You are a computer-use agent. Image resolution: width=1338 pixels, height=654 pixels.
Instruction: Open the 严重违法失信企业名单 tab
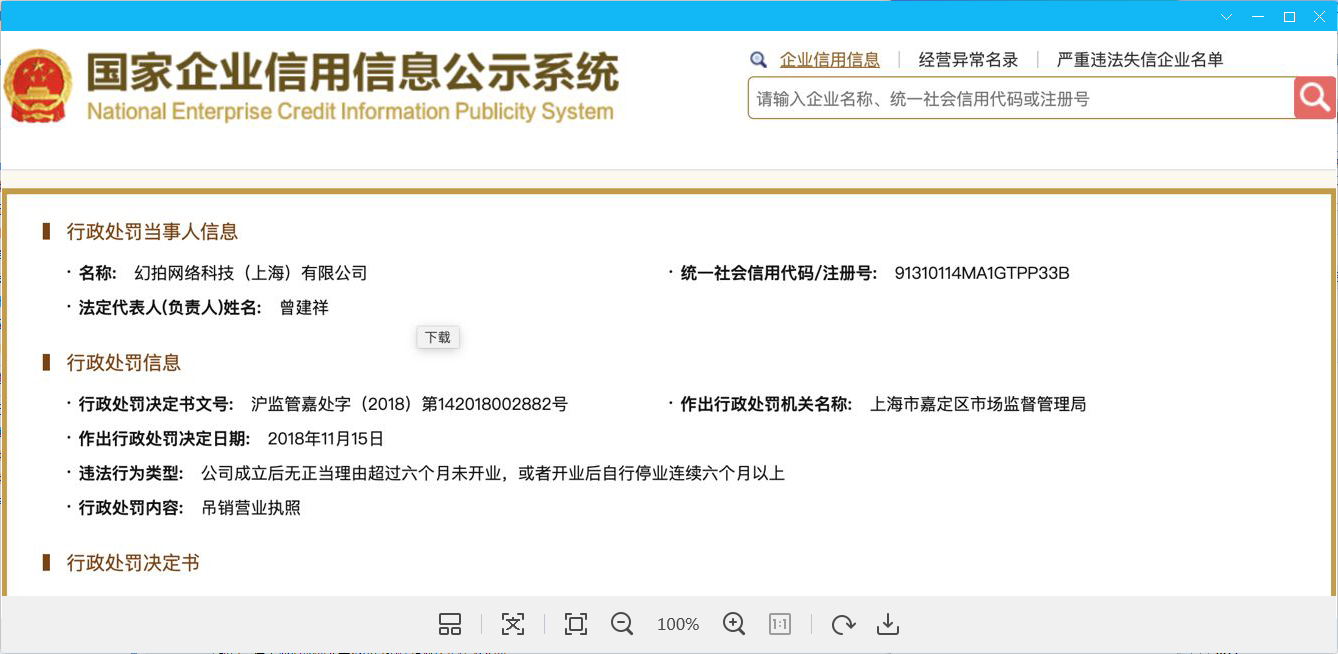pyautogui.click(x=1140, y=60)
